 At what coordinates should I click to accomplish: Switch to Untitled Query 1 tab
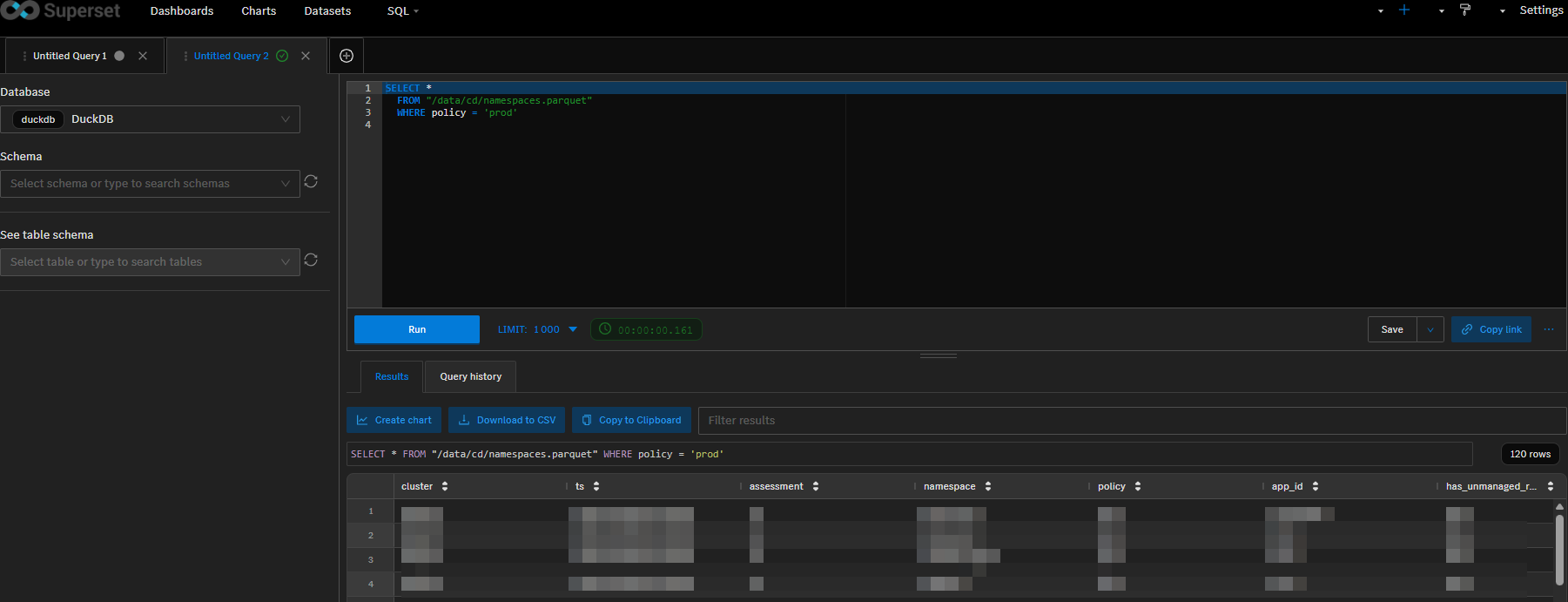[x=70, y=56]
